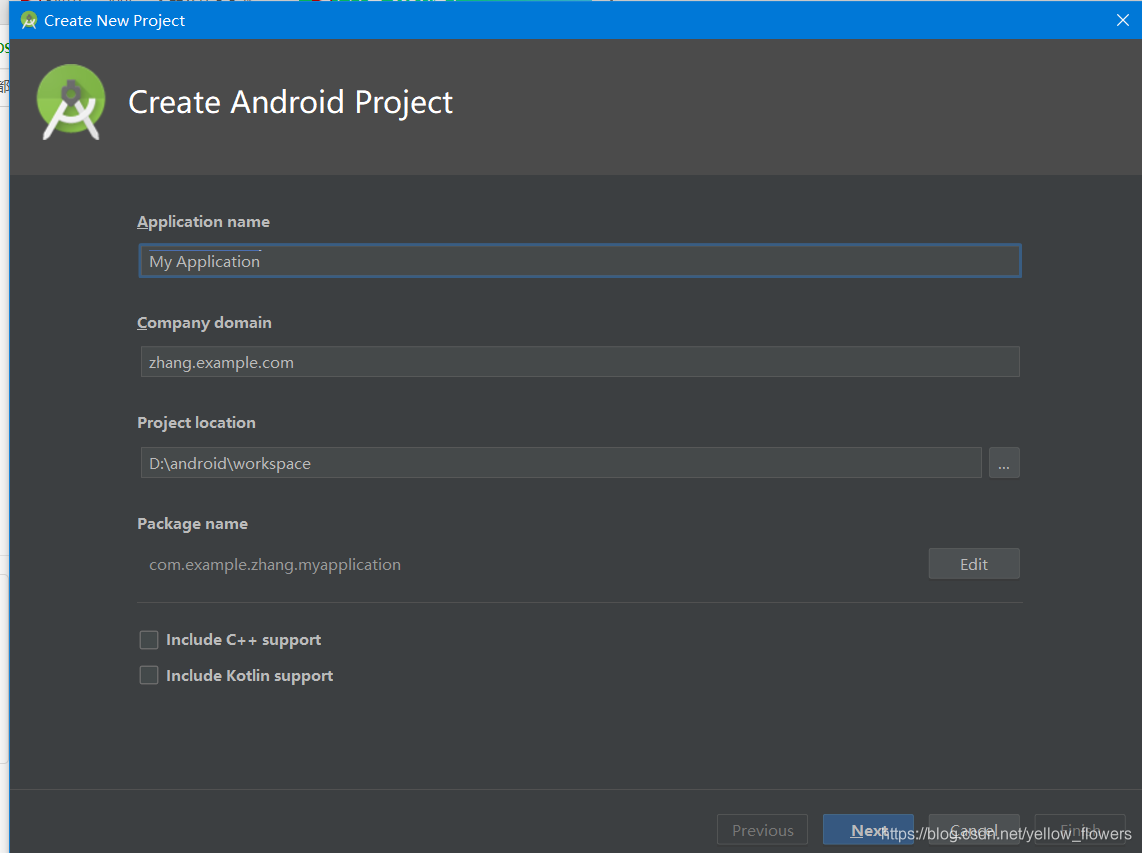Screen dimensions: 1142x853
Task: Close the Create New Project dialog
Action: (x=1122, y=20)
